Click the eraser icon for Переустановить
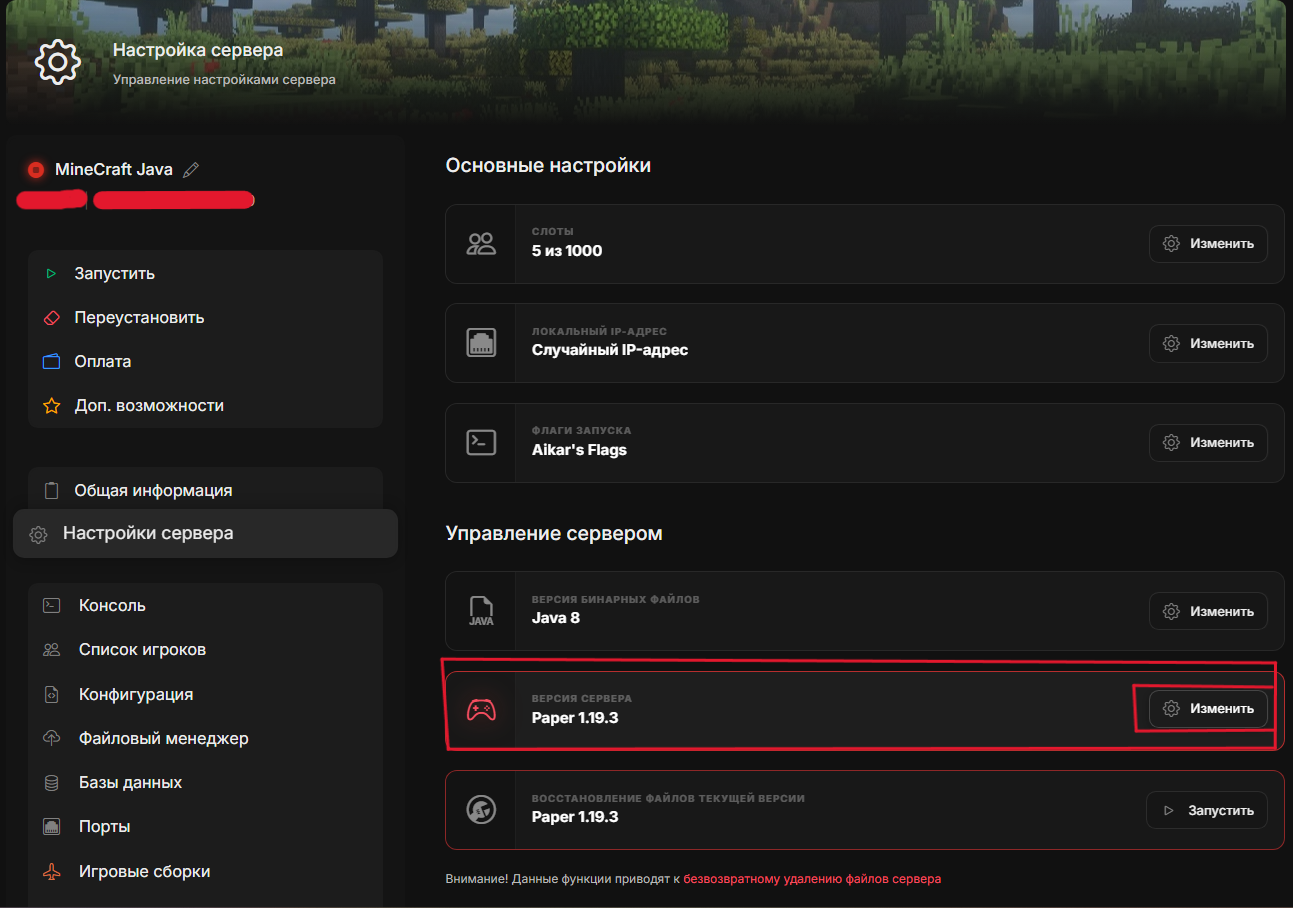Viewport: 1293px width, 908px height. pos(52,317)
